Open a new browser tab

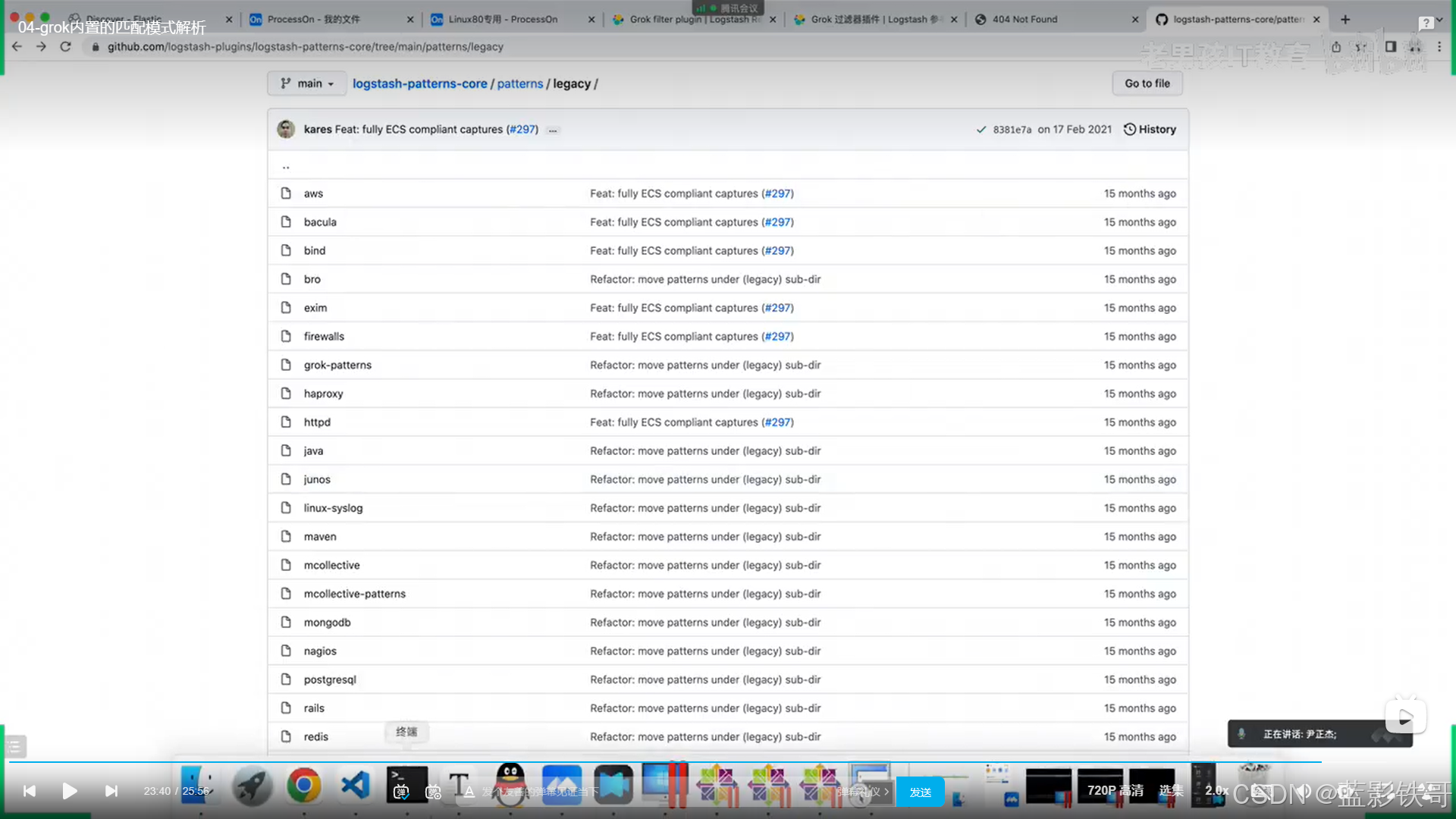(x=1345, y=20)
